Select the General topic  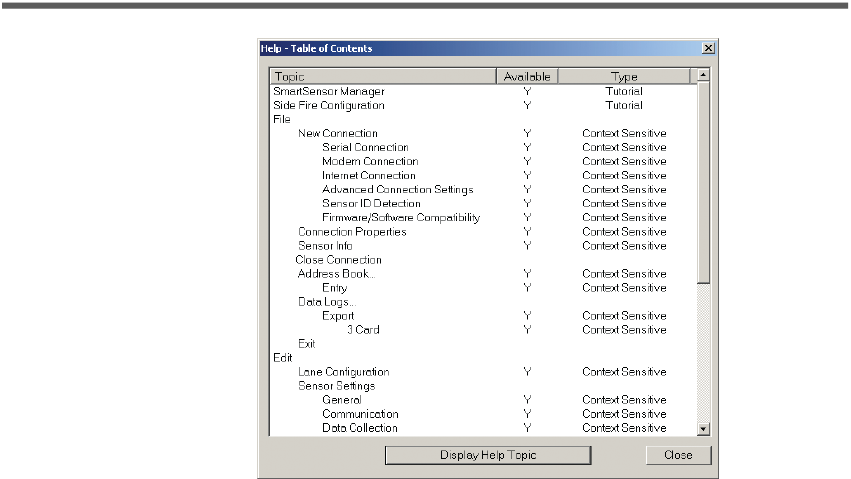(x=341, y=400)
